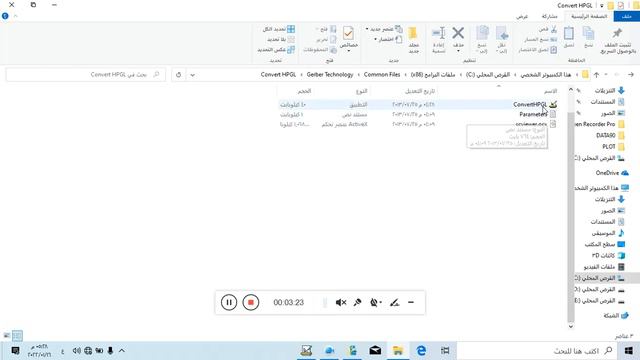Screen dimensions: 640x360
Task: Pause the screen recording
Action: tap(229, 302)
